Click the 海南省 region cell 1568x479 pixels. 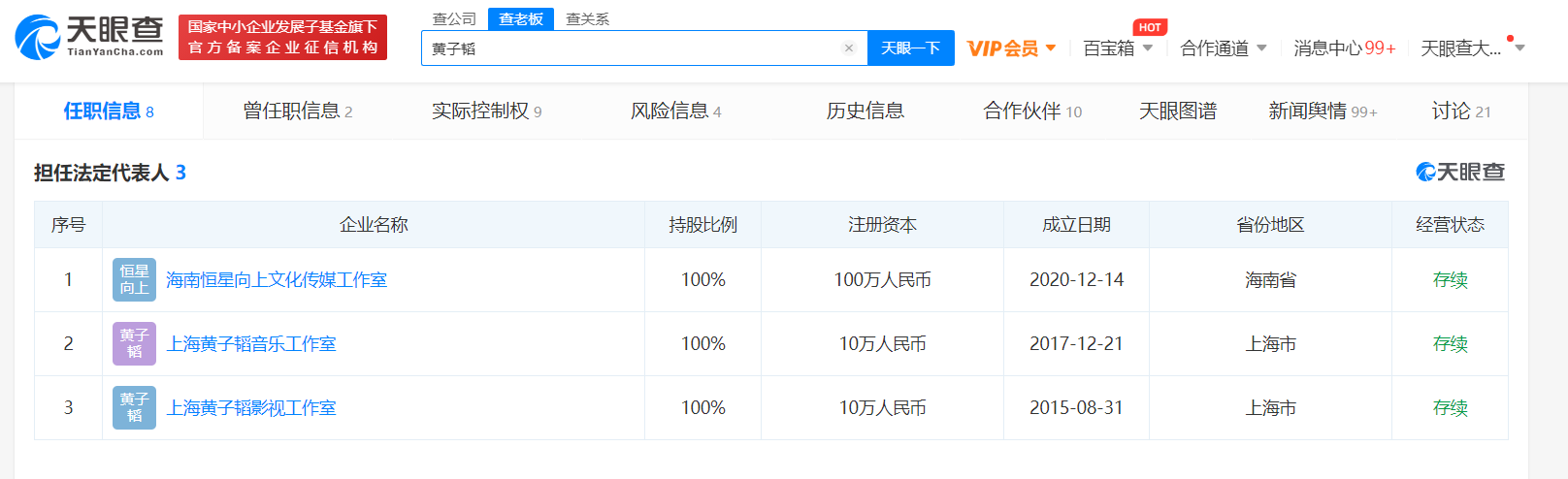(1270, 280)
